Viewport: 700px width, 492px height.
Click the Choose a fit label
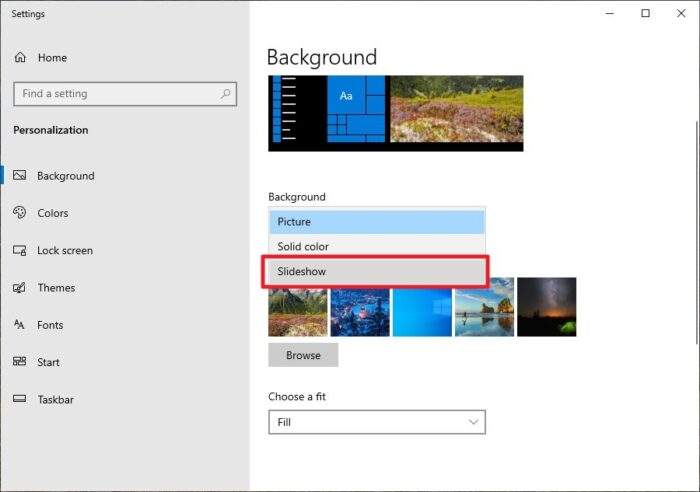click(297, 396)
